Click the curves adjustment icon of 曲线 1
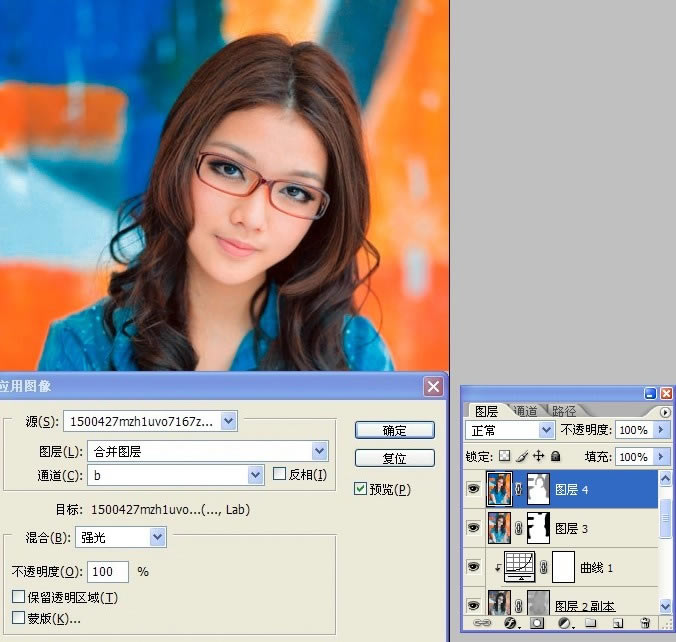Image resolution: width=676 pixels, height=642 pixels. pos(520,567)
